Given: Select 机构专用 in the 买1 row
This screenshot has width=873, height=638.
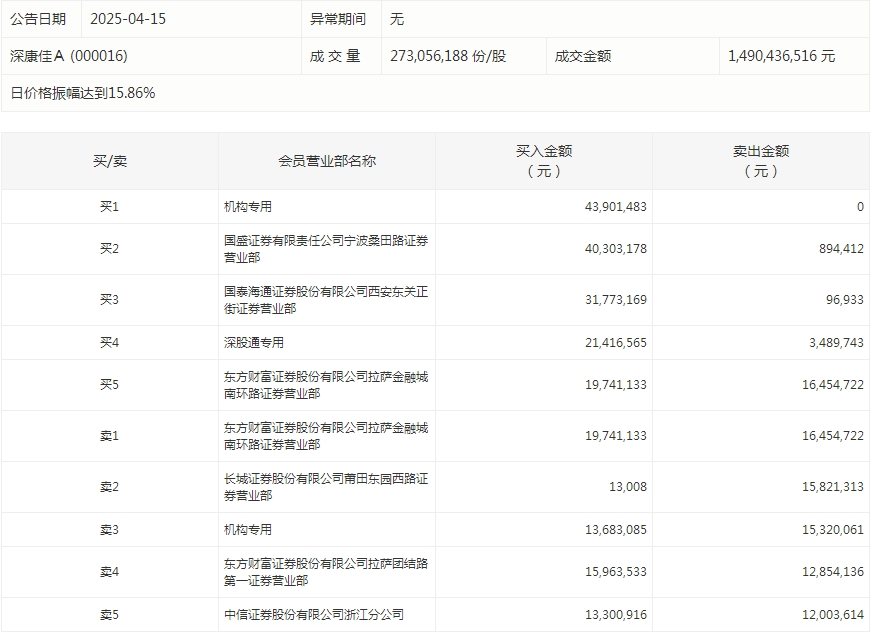Looking at the screenshot, I should (x=248, y=207).
